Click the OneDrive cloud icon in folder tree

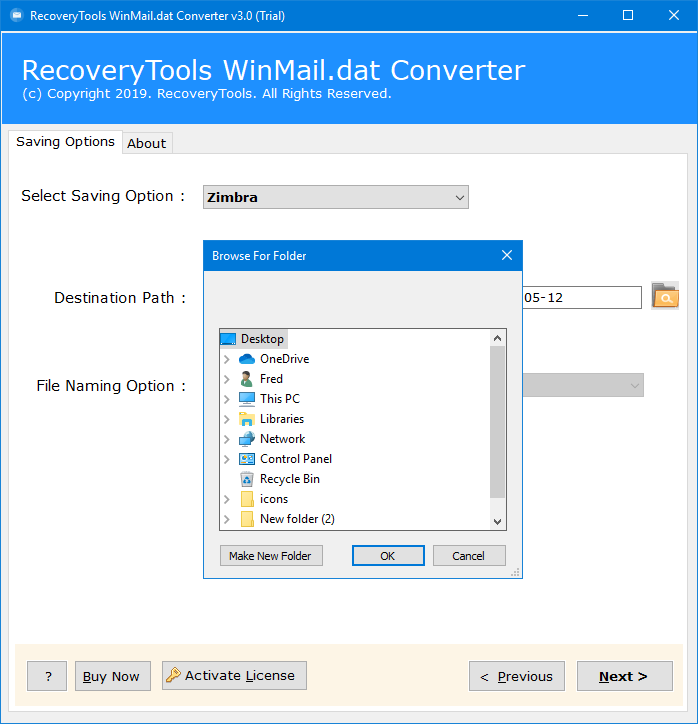[247, 359]
